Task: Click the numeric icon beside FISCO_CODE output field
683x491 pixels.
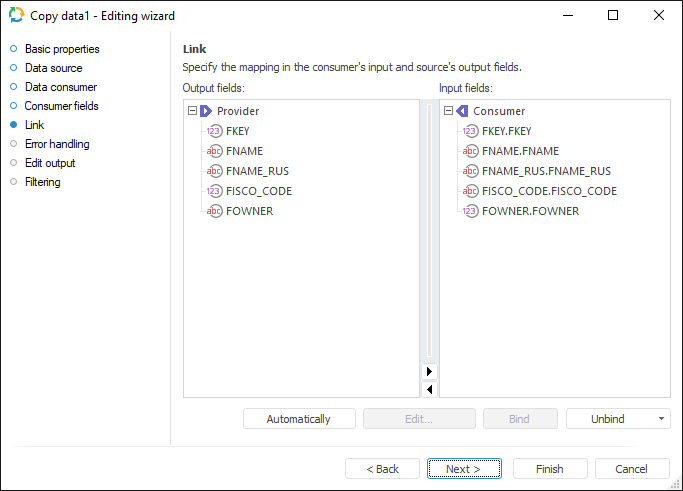Action: 215,191
